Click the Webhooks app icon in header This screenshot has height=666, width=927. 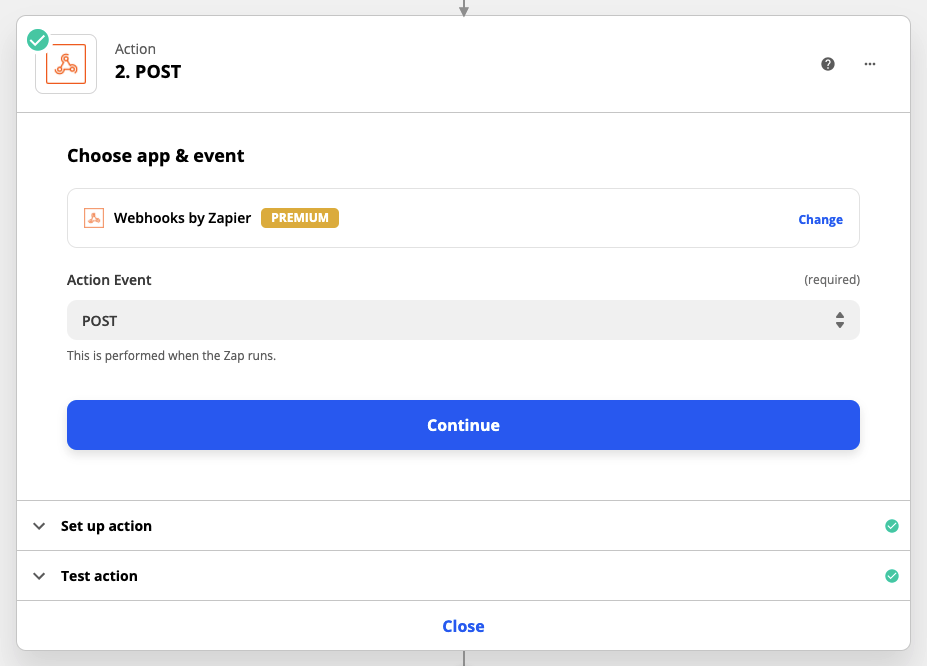click(x=66, y=64)
